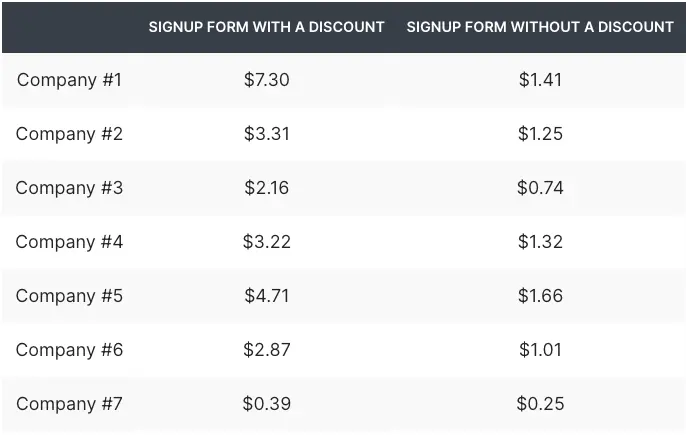The image size is (686, 435).
Task: Click the $1.66 cell for Company #5
Action: coord(540,296)
